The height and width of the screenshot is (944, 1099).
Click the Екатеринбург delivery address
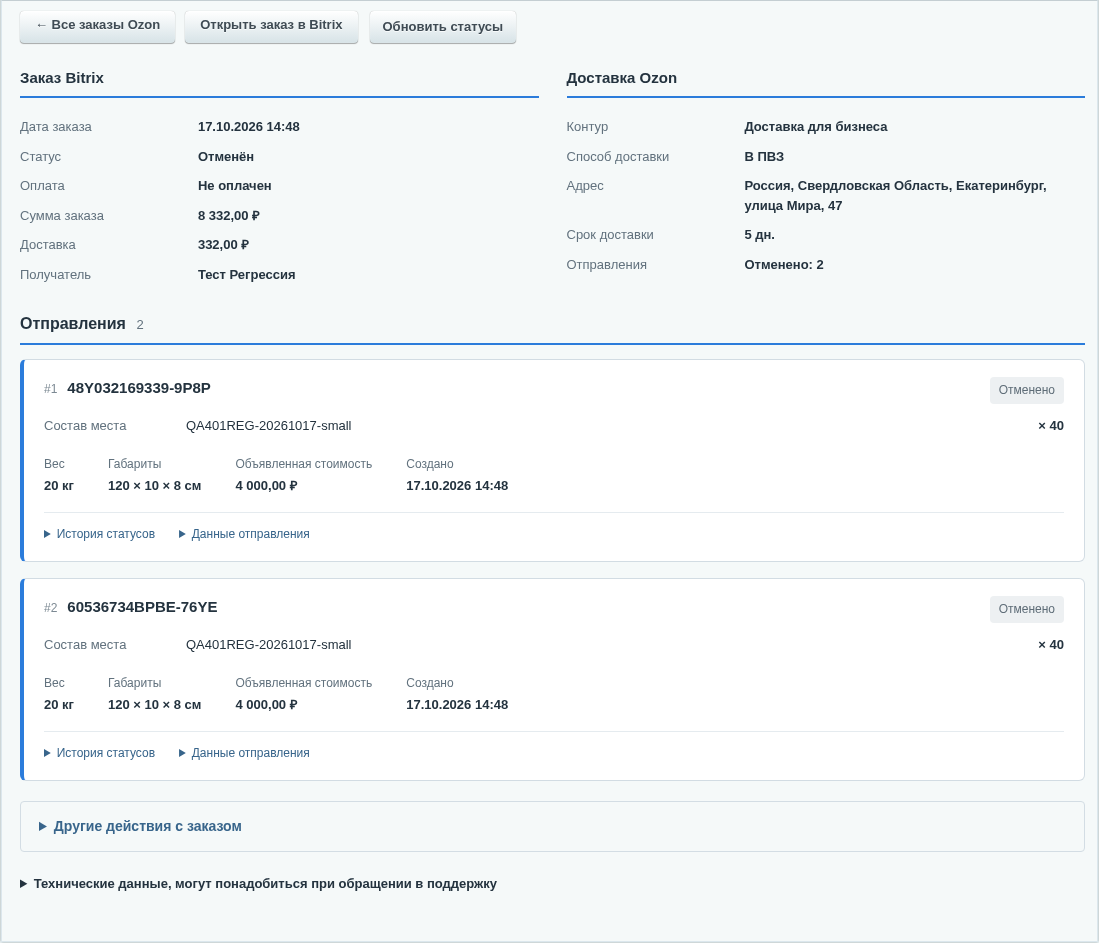pyautogui.click(x=895, y=196)
